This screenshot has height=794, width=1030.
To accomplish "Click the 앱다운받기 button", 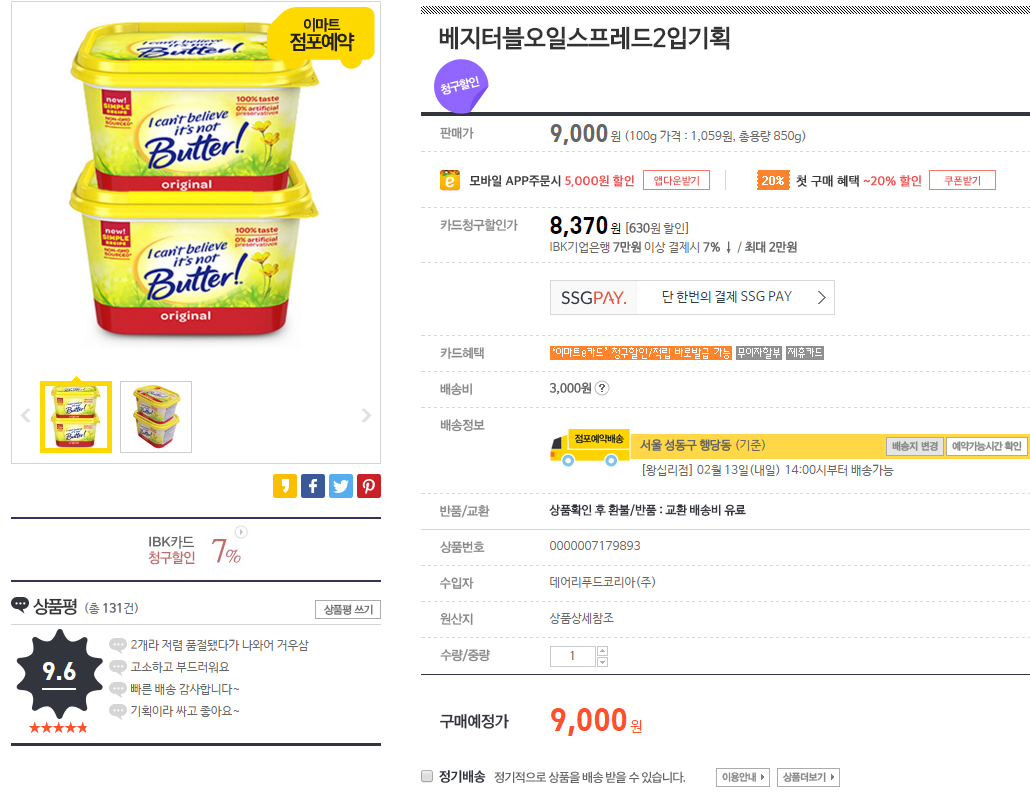I will click(x=676, y=180).
